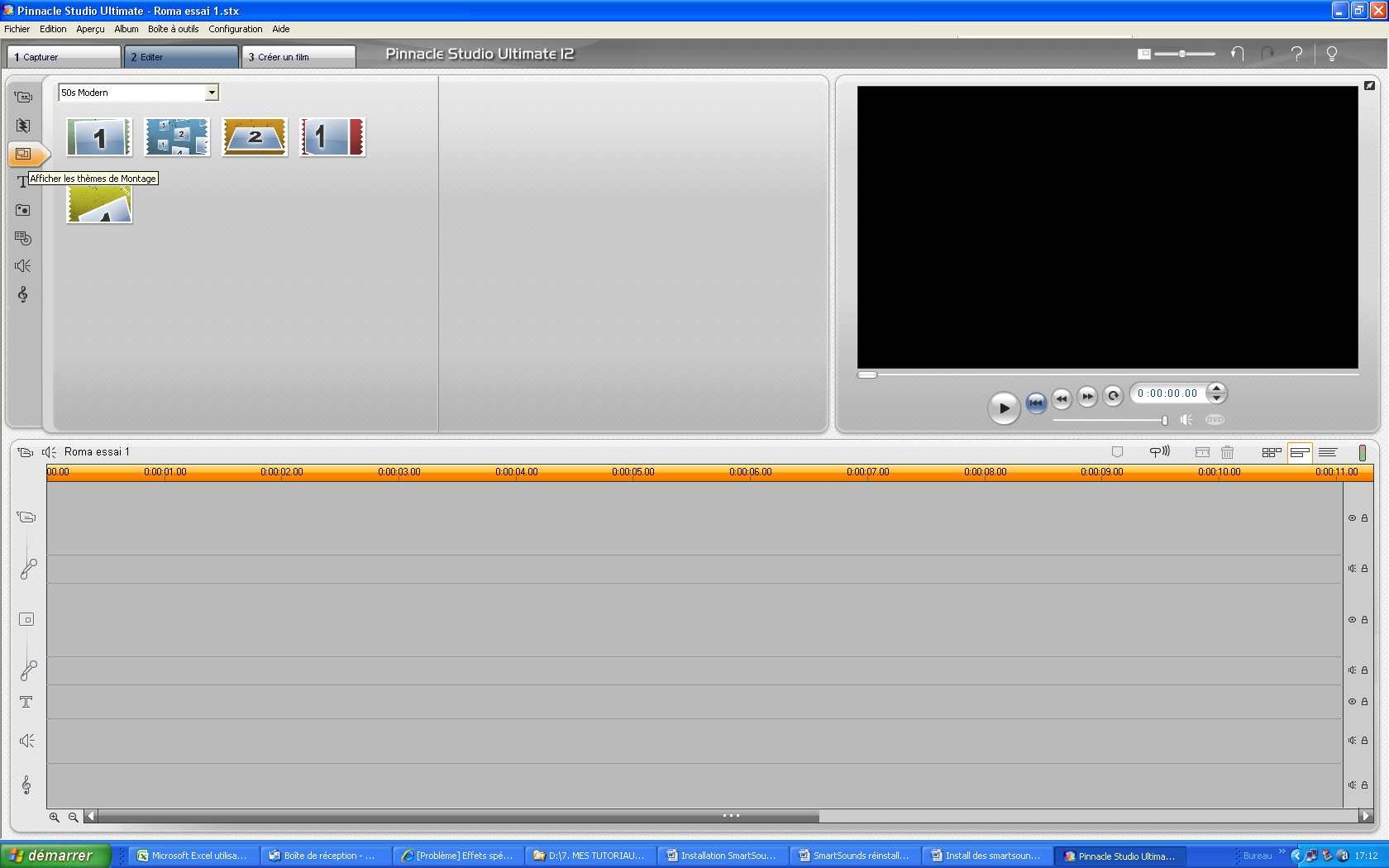Select the overlay track header
The width and height of the screenshot is (1389, 868).
click(26, 619)
